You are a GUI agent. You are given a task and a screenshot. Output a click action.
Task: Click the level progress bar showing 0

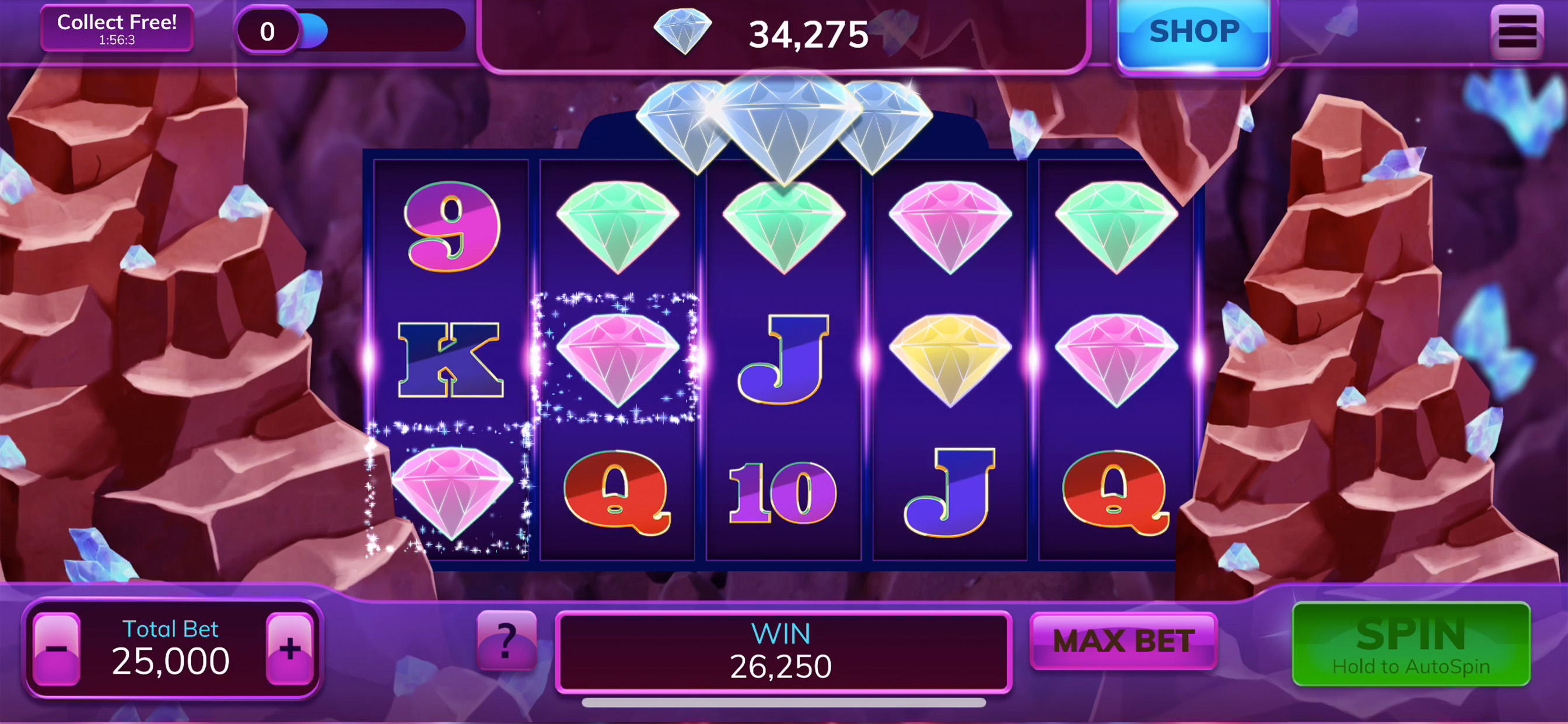(351, 30)
